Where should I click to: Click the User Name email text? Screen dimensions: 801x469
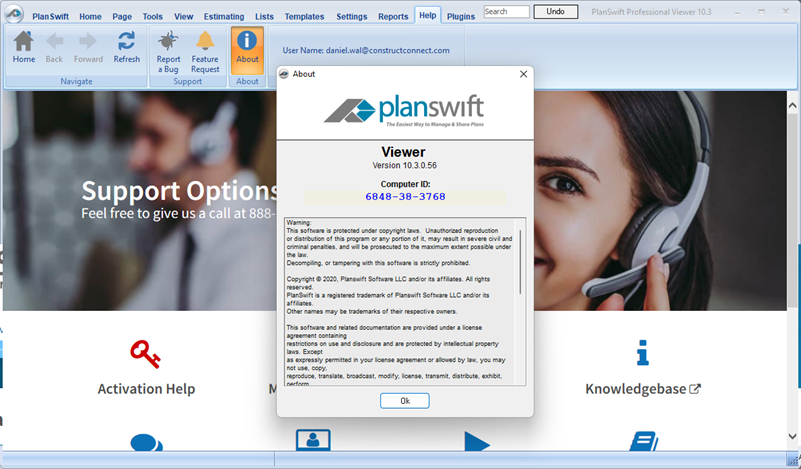366,51
